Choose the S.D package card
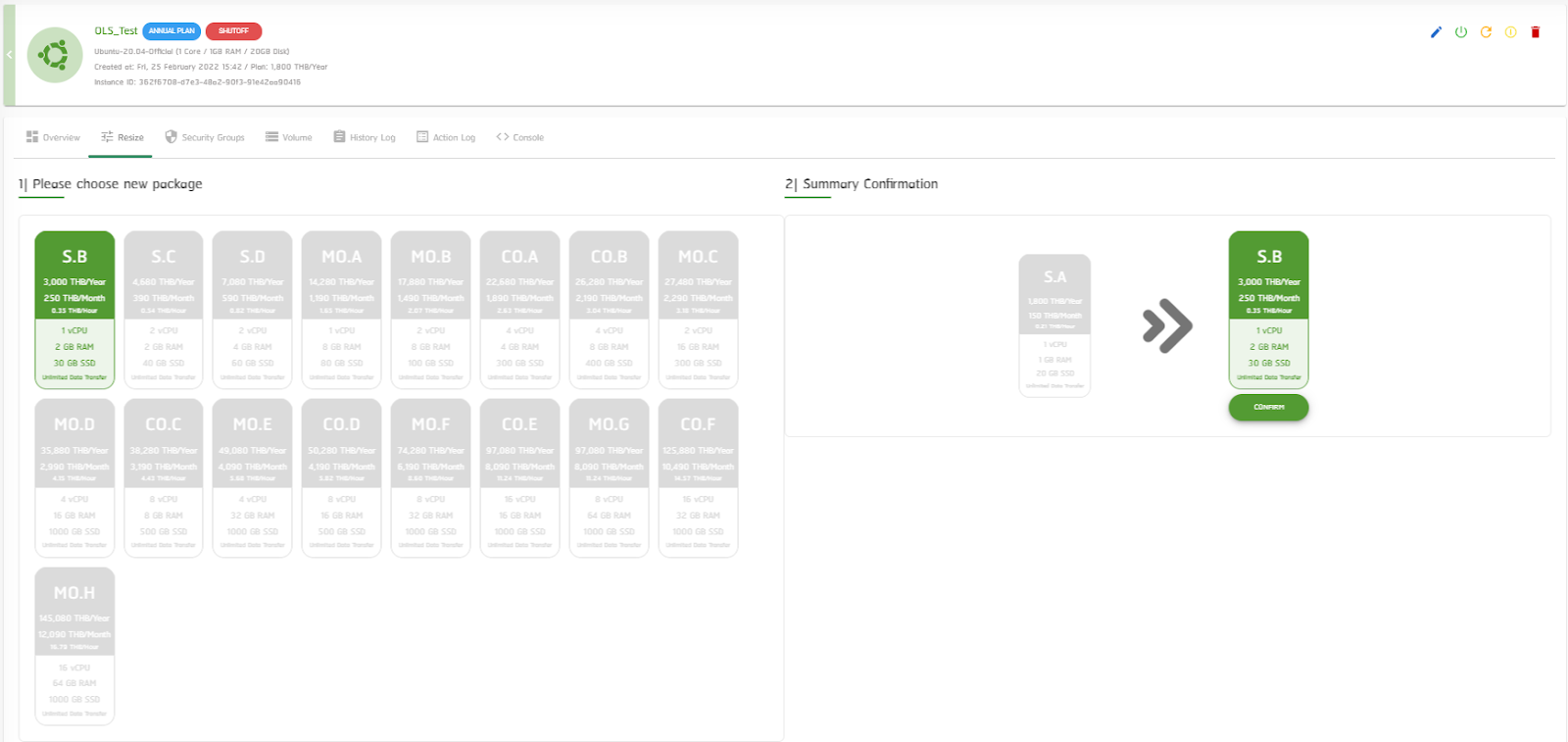Viewport: 1568px width, 742px height. 253,310
